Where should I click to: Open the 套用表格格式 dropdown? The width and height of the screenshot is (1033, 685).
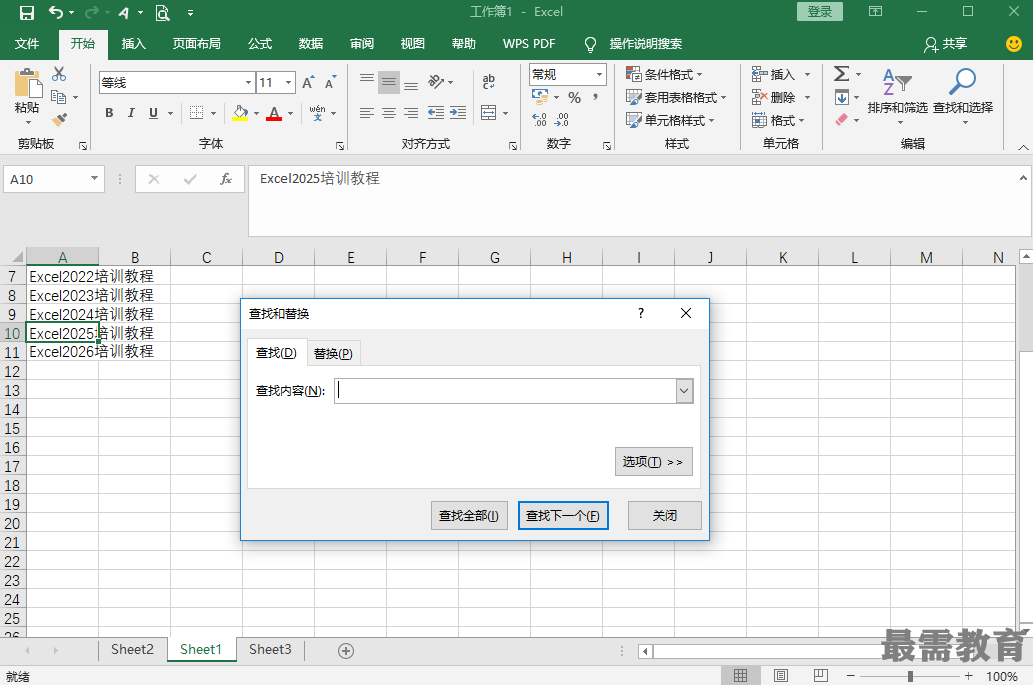click(x=676, y=97)
